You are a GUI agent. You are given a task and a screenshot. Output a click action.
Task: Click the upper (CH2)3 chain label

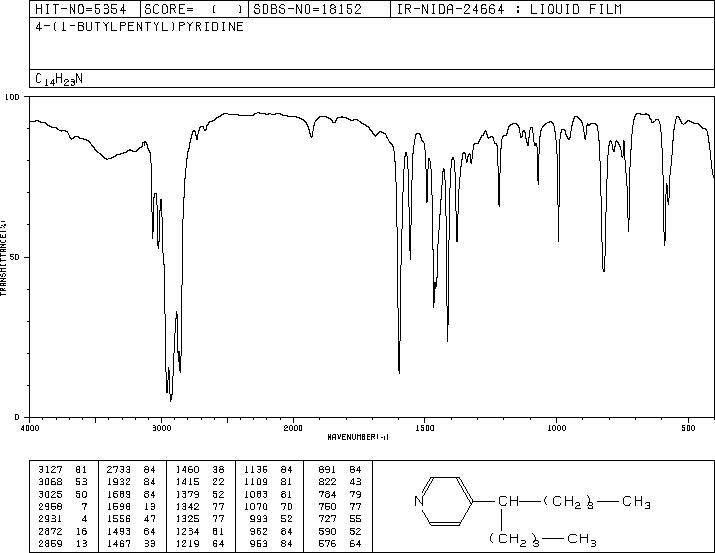pos(569,502)
